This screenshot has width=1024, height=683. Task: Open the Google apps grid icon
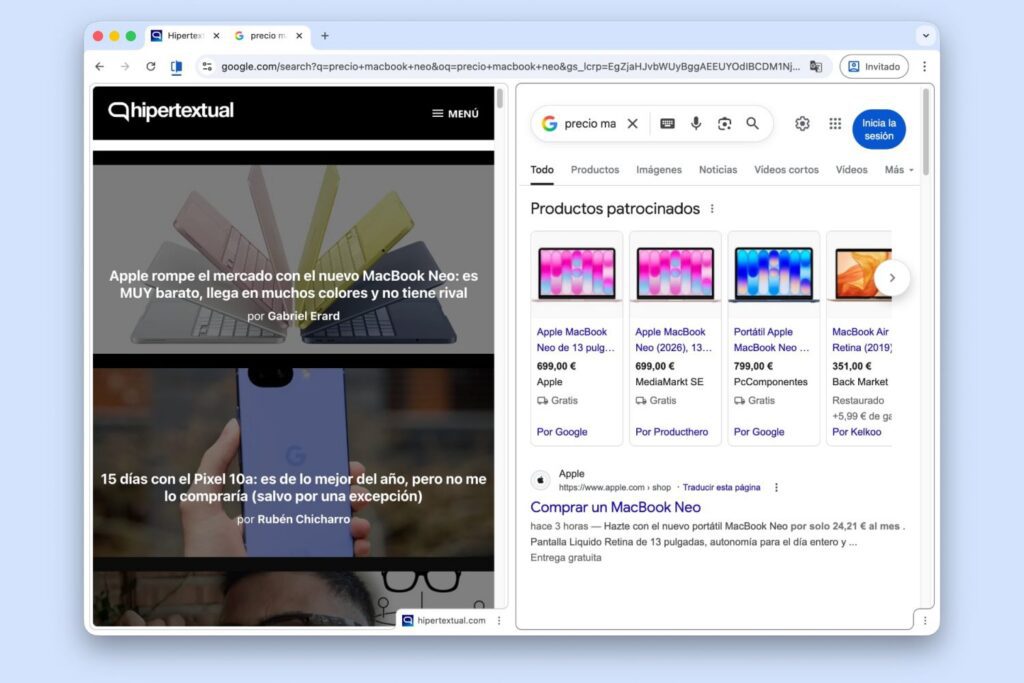pos(835,123)
